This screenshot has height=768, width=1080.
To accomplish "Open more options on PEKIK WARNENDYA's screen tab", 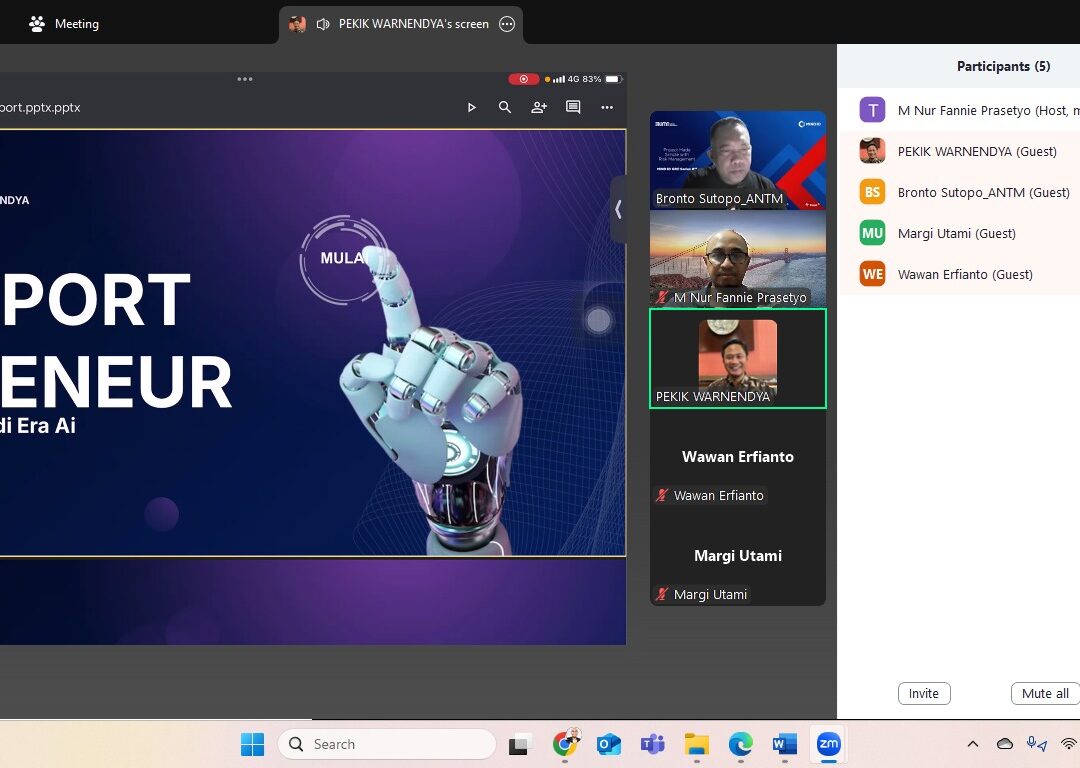I will click(507, 24).
